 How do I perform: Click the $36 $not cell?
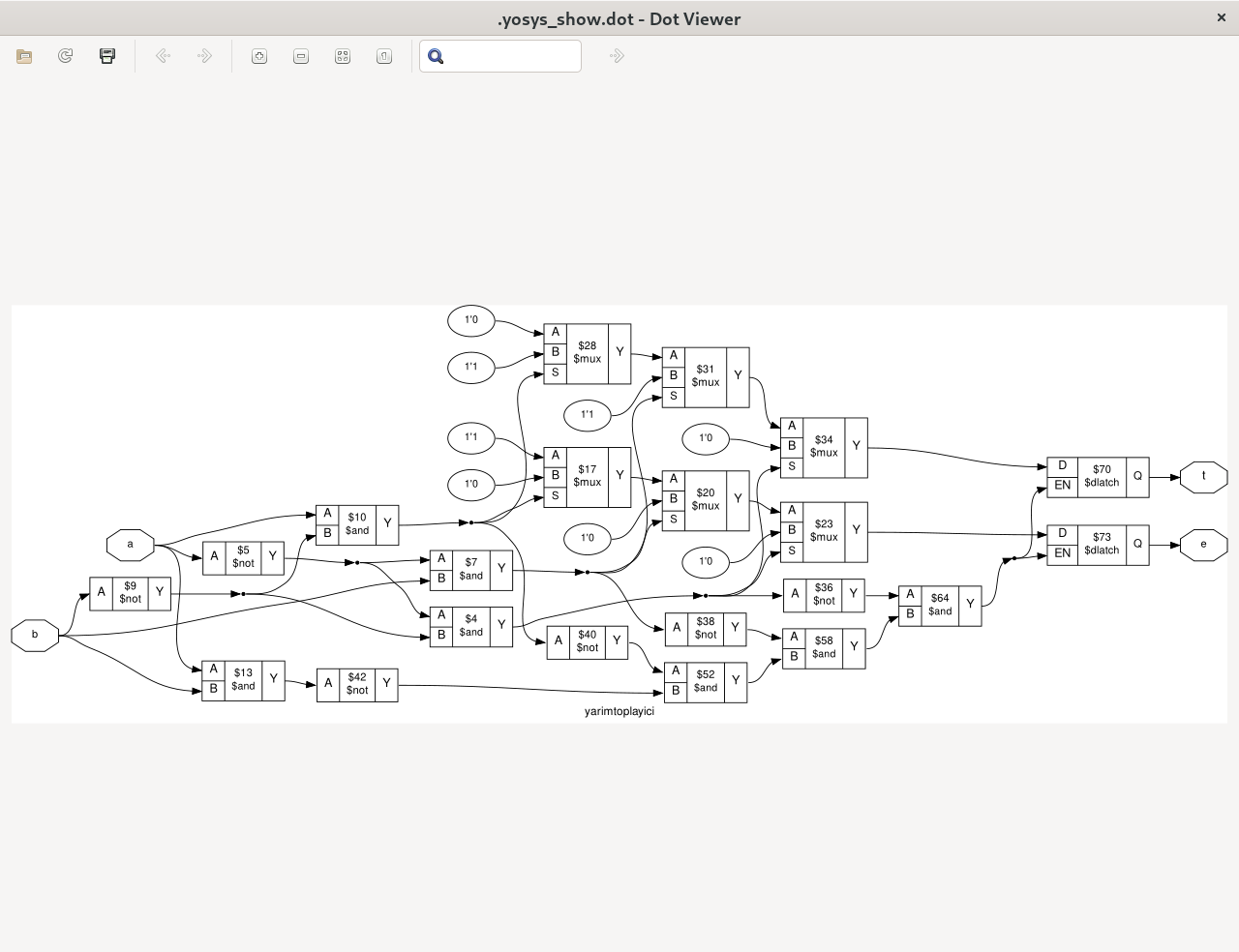point(824,594)
